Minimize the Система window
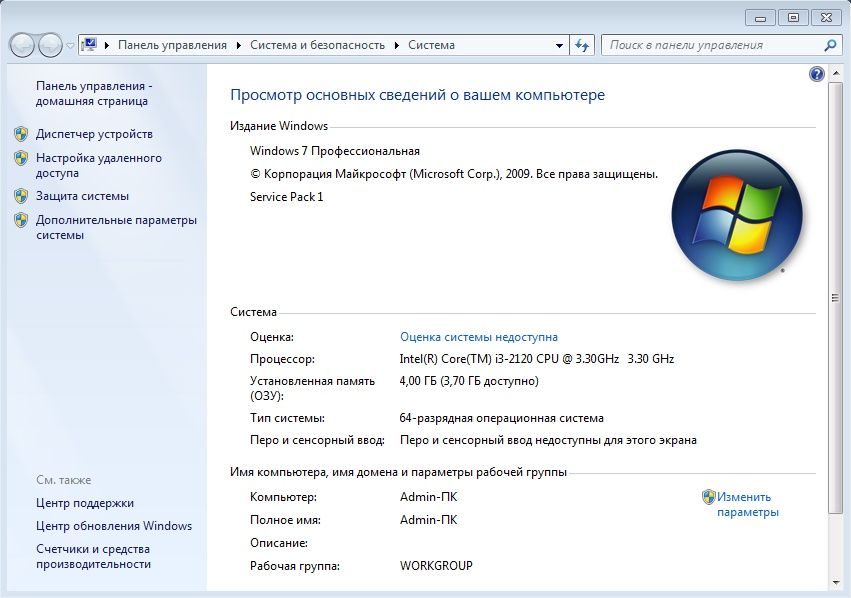The width and height of the screenshot is (851, 598). 760,18
